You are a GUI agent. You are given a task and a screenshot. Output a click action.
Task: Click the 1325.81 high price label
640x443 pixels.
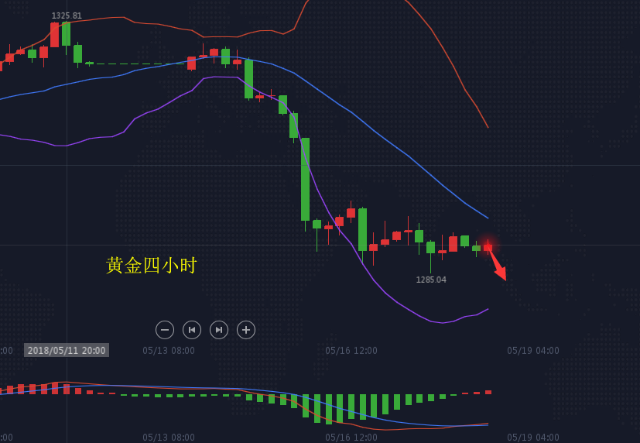(x=67, y=16)
